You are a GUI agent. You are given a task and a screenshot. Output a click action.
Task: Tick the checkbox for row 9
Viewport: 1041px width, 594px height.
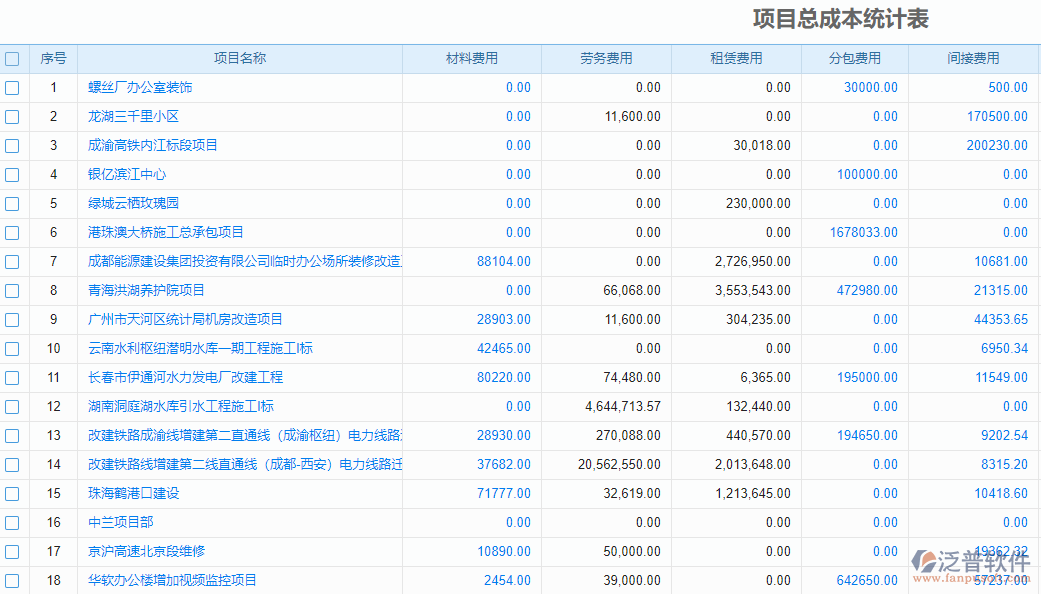pyautogui.click(x=12, y=320)
